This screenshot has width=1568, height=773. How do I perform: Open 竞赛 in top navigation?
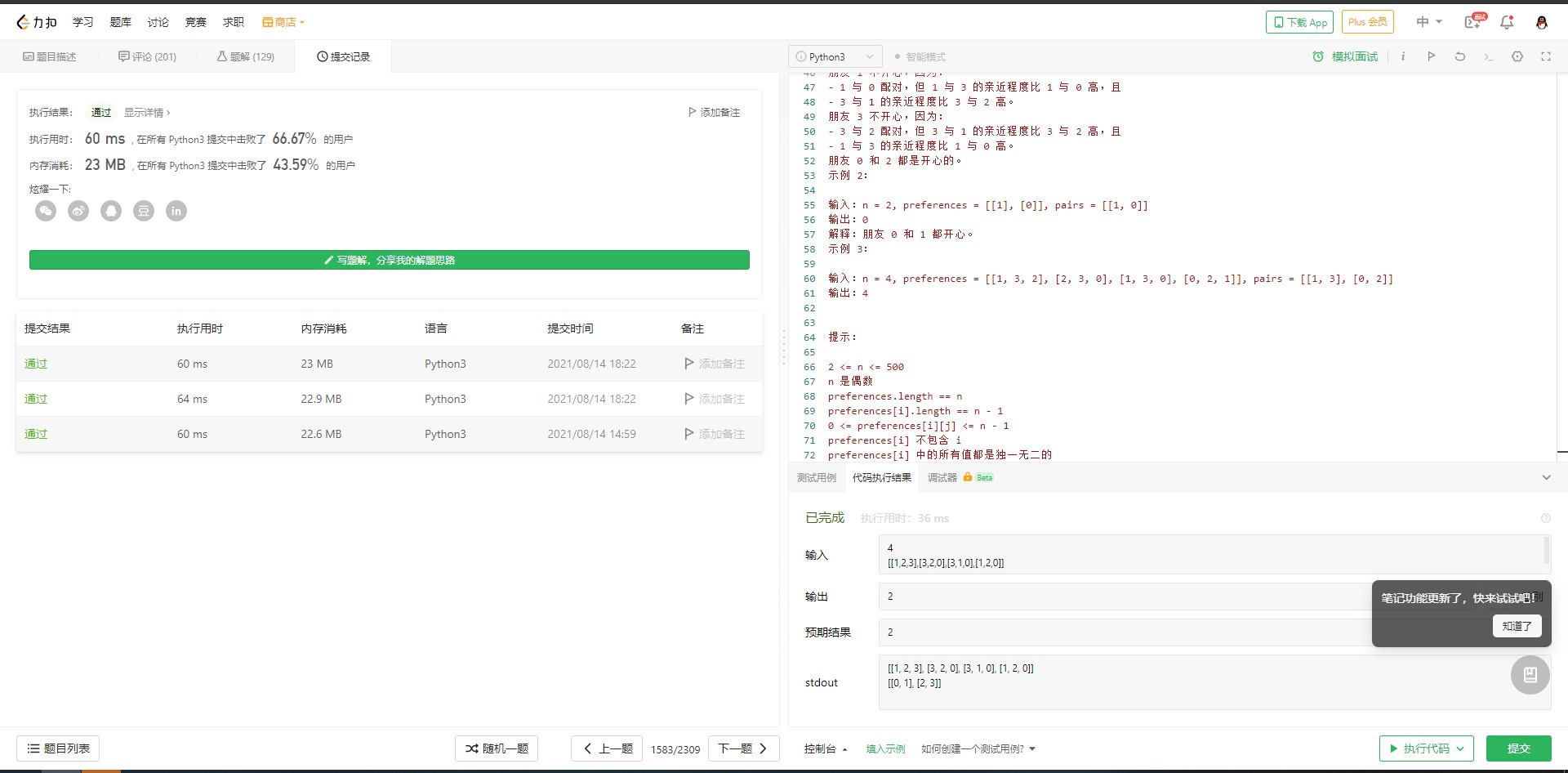point(196,22)
